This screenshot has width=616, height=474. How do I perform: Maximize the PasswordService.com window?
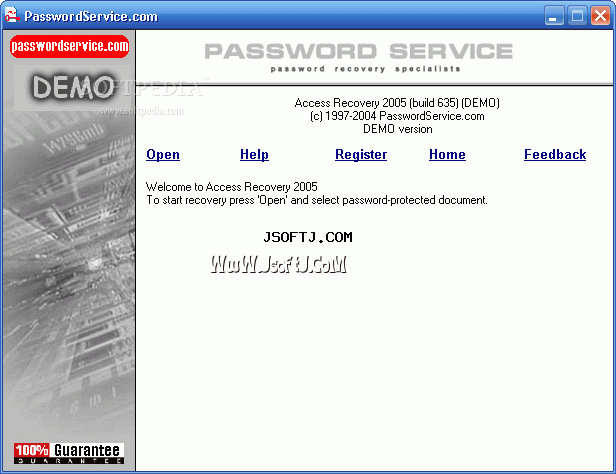pyautogui.click(x=577, y=16)
